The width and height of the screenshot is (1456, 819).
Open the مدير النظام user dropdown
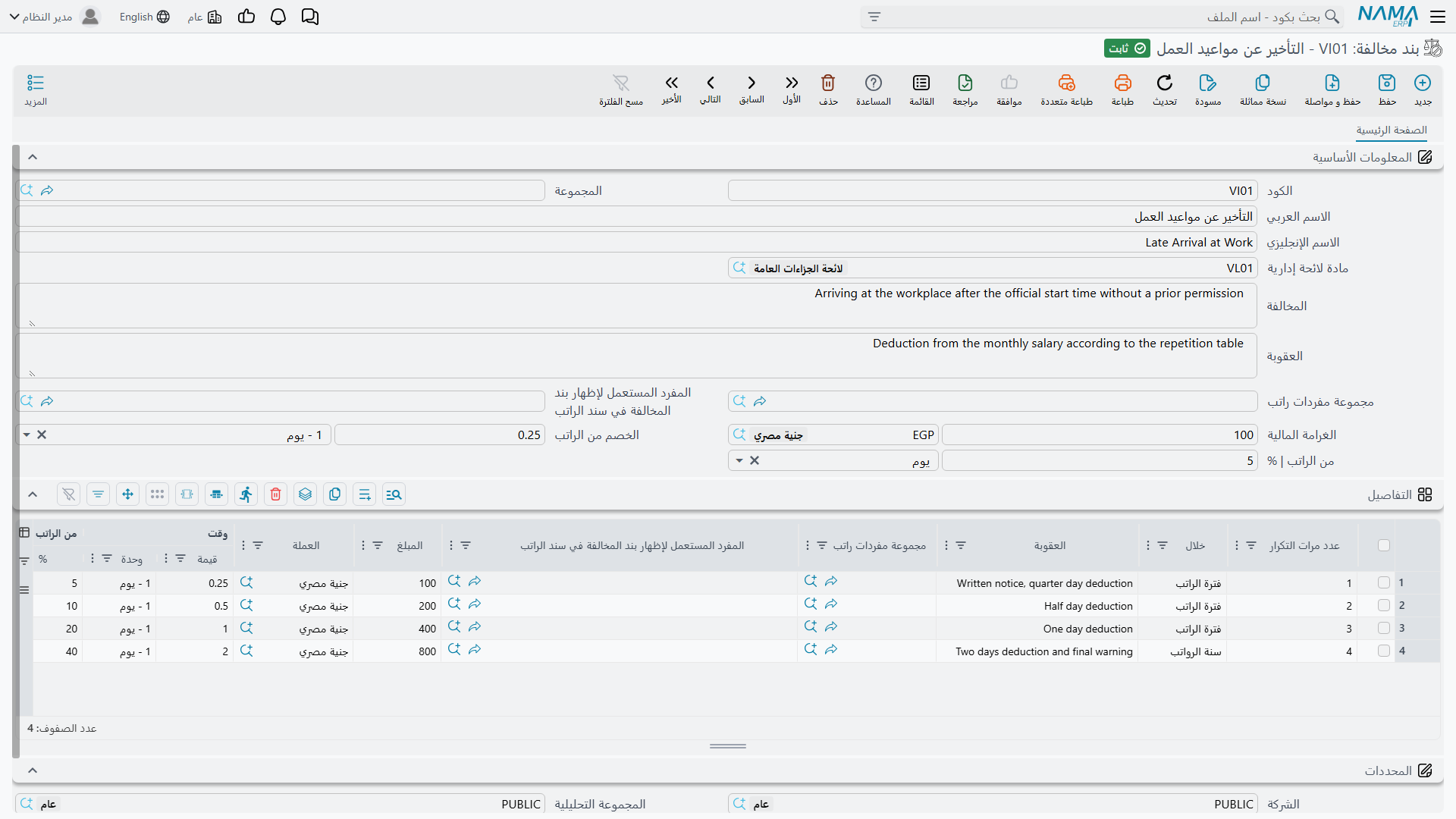(55, 17)
